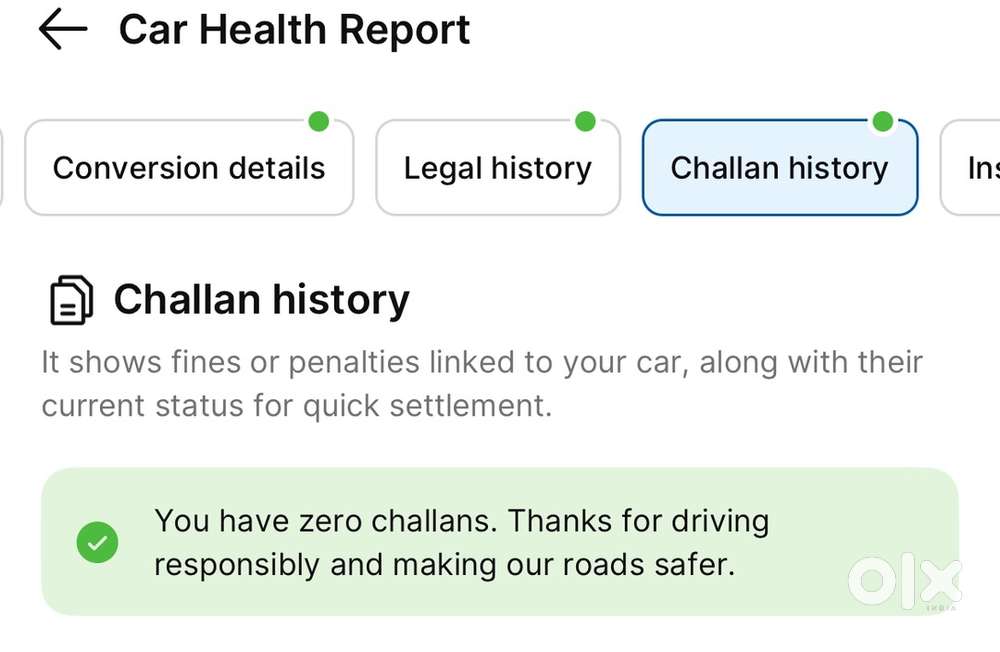Click green status dot on Challan history tab
The width and height of the screenshot is (1000, 652).
882,122
